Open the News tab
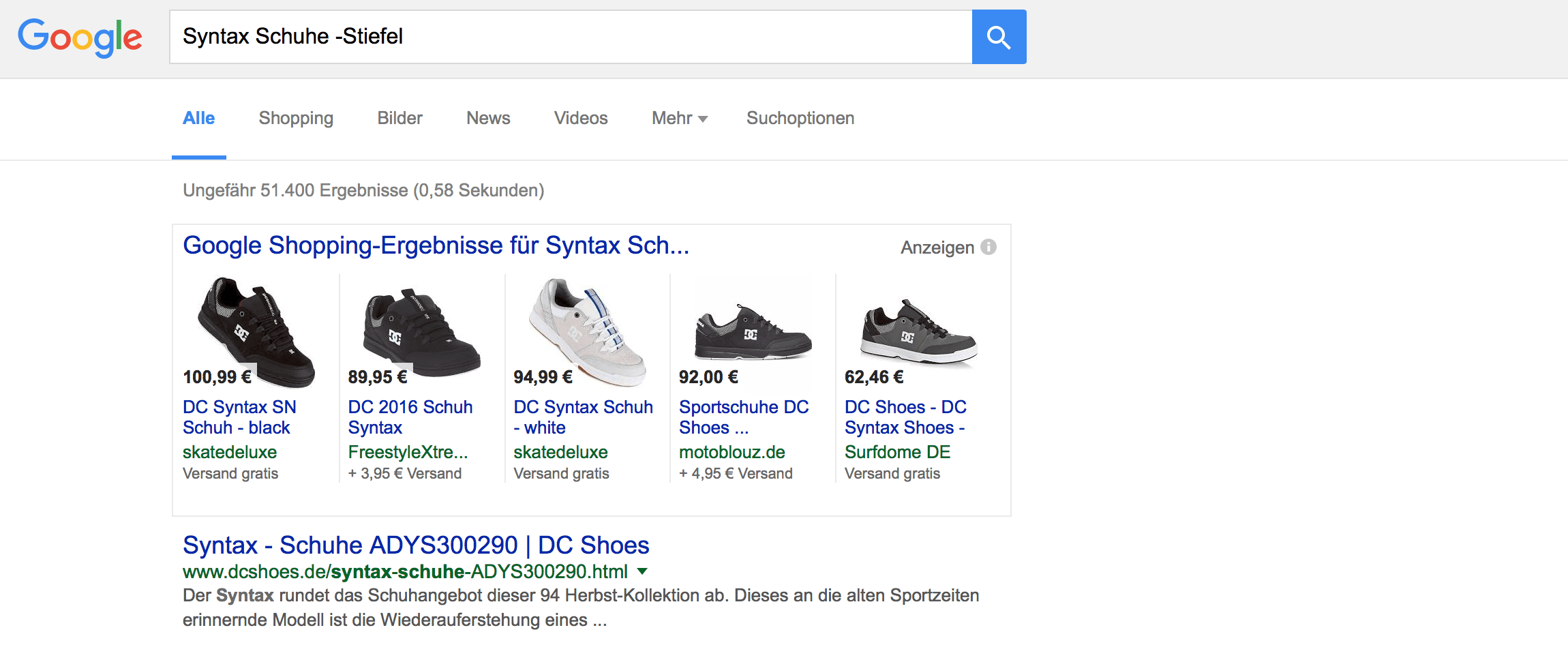The width and height of the screenshot is (1568, 645). [x=488, y=118]
